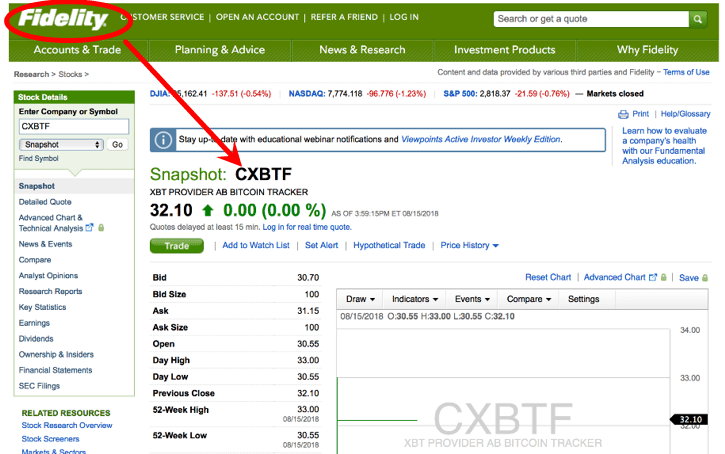This screenshot has height=454, width=725.
Task: Click Log in for real time quote link
Action: (x=307, y=227)
